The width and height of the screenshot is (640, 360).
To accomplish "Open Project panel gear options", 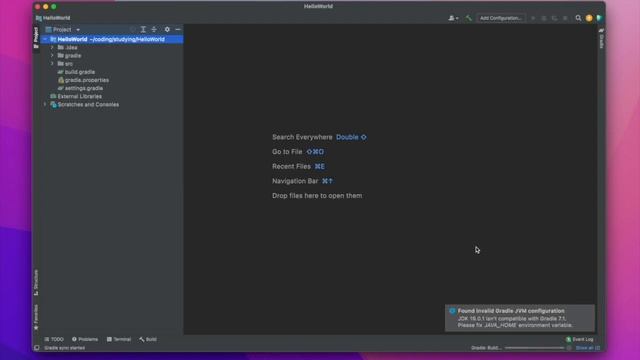I will (x=167, y=29).
